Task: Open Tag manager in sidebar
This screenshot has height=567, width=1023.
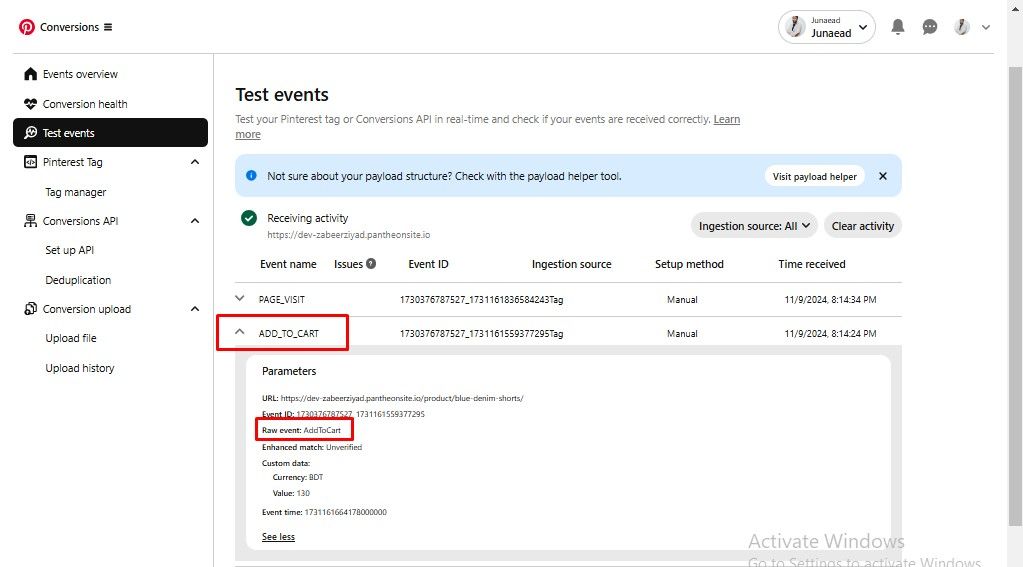Action: (x=75, y=192)
